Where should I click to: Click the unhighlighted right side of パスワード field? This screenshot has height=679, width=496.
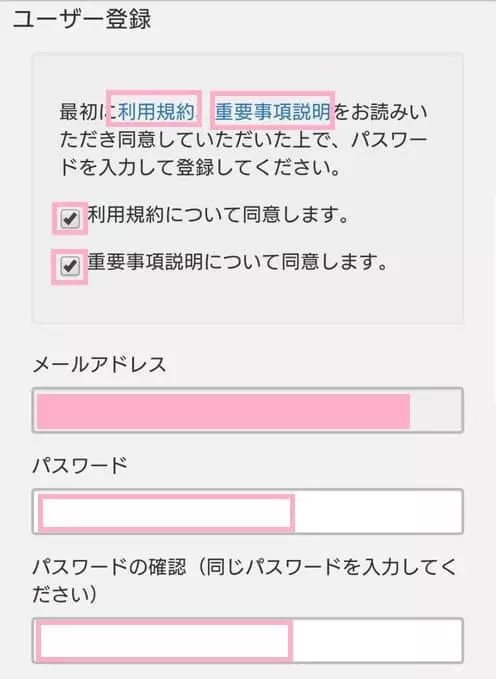coord(378,511)
